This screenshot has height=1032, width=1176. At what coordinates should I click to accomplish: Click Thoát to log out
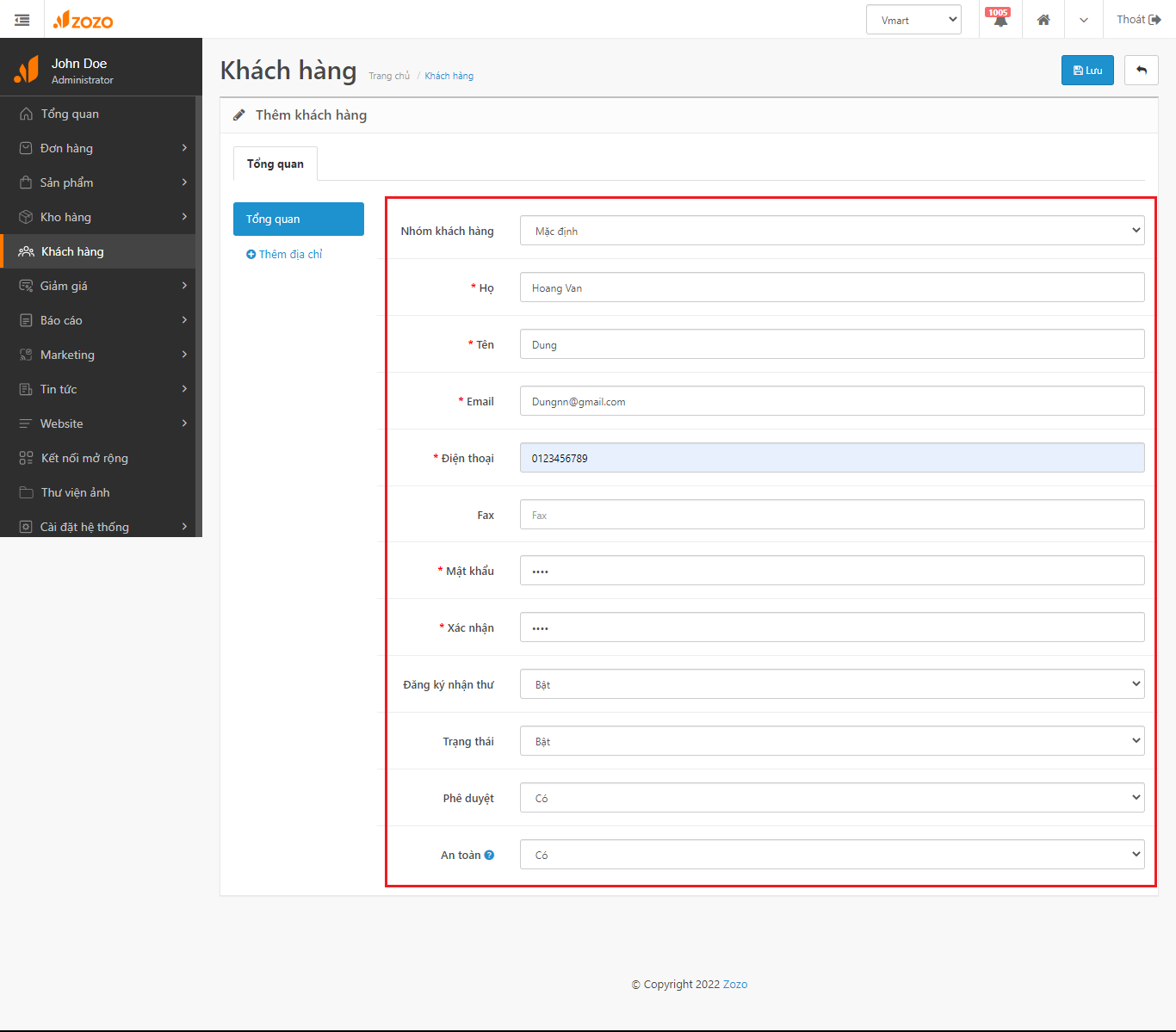click(1139, 19)
